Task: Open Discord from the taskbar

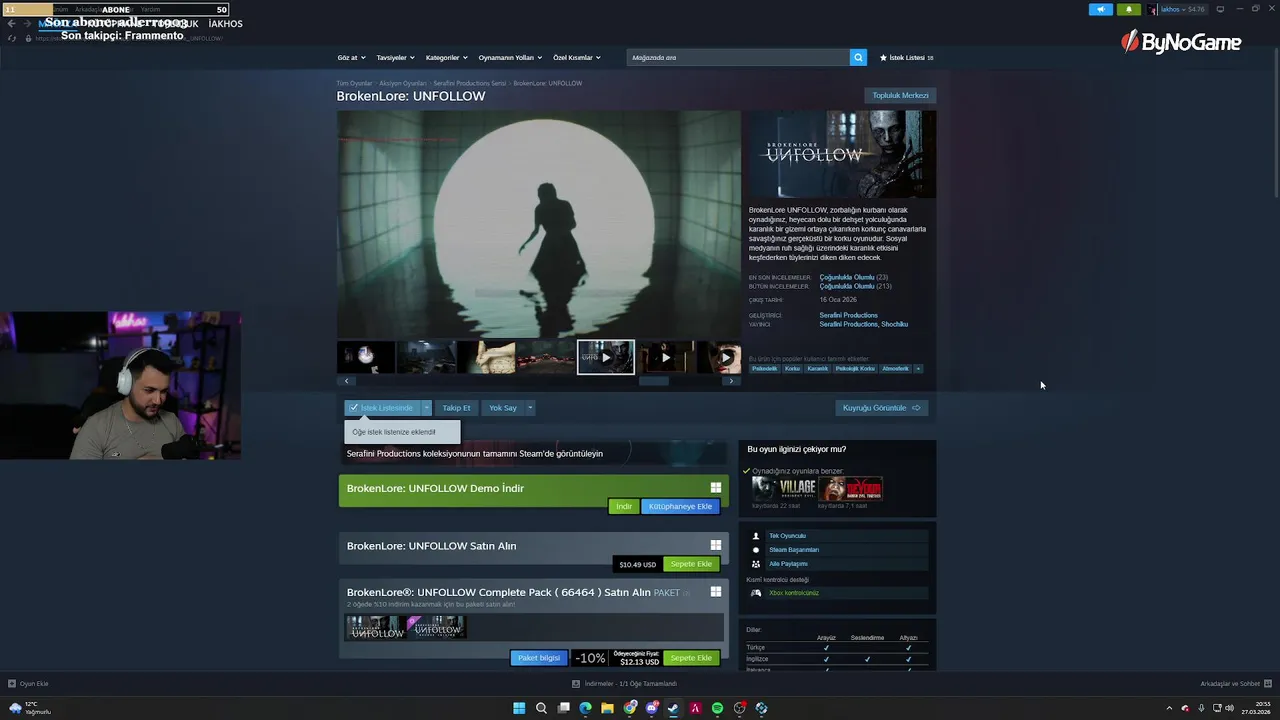Action: point(652,708)
